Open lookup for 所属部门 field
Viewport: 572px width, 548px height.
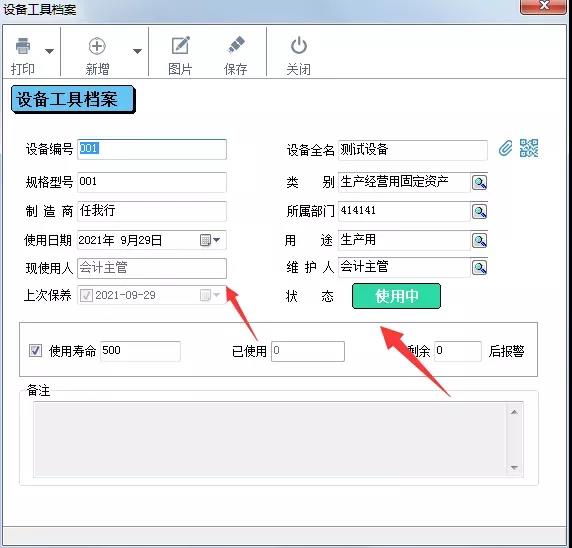click(x=479, y=211)
